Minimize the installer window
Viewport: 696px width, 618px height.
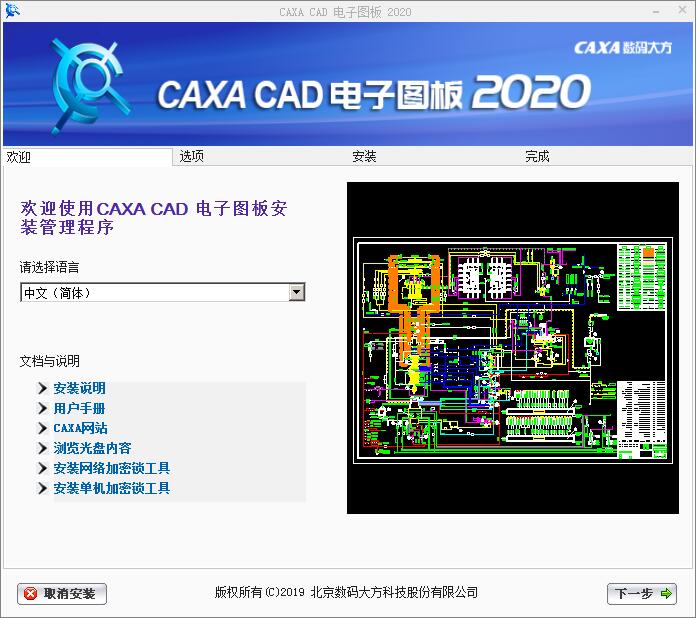[656, 11]
